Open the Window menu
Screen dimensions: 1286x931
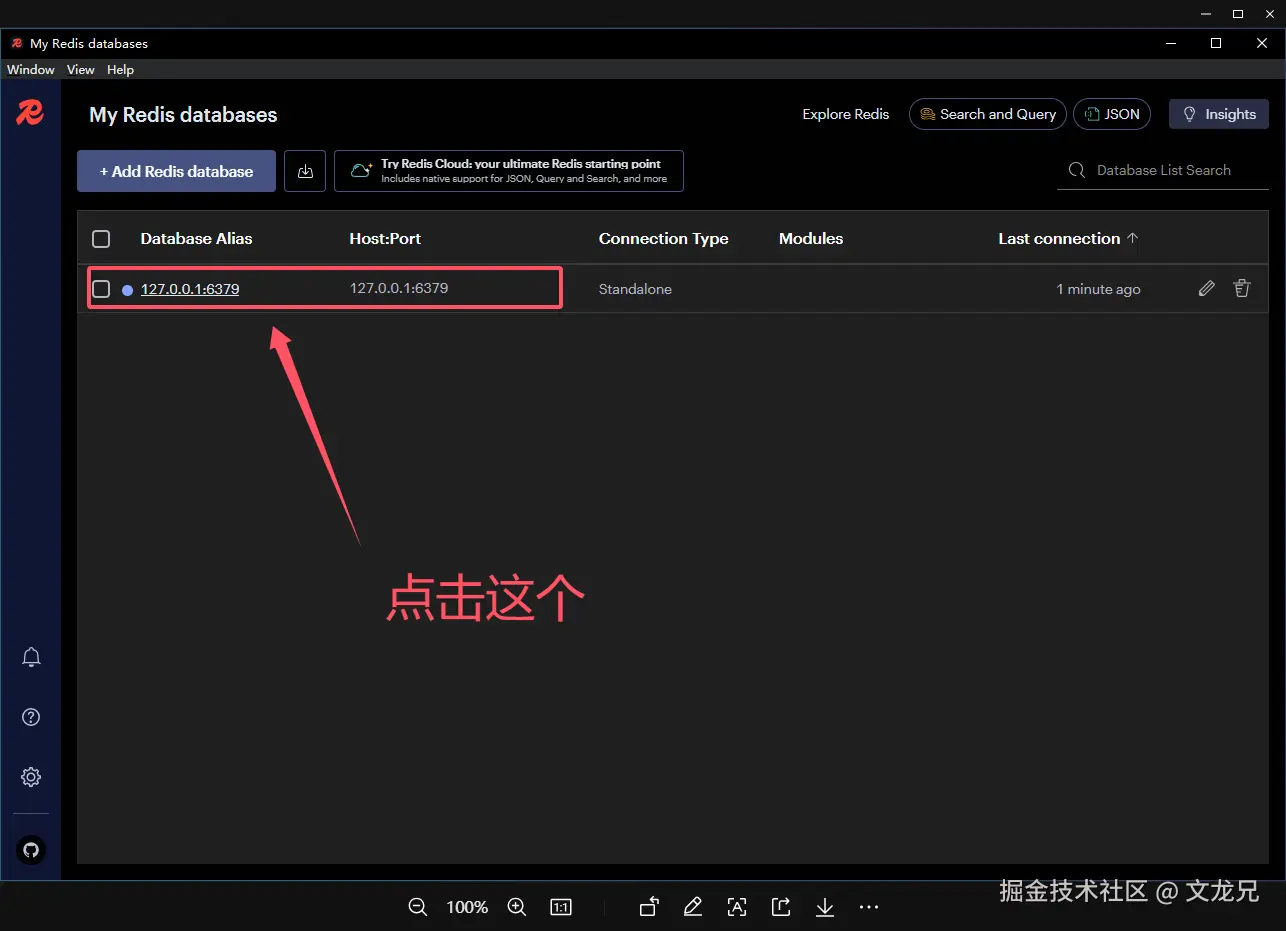[x=31, y=70]
